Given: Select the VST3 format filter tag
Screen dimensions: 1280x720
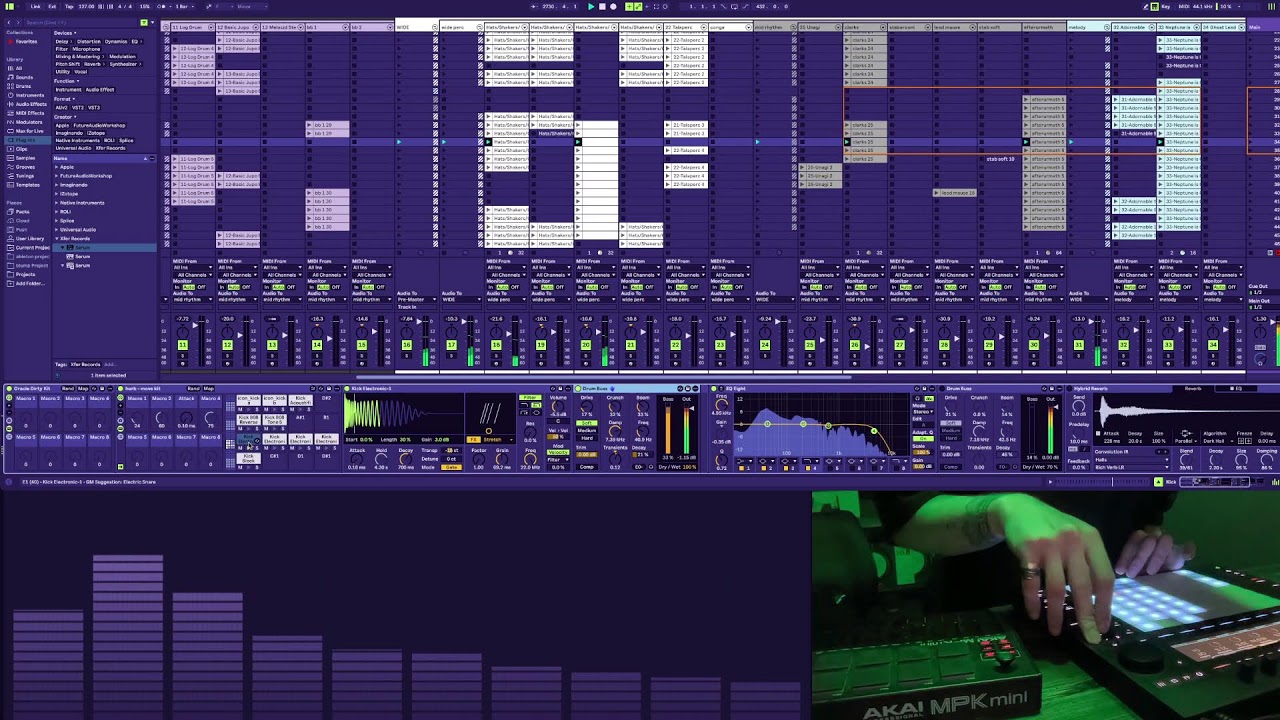Looking at the screenshot, I should pyautogui.click(x=94, y=107).
